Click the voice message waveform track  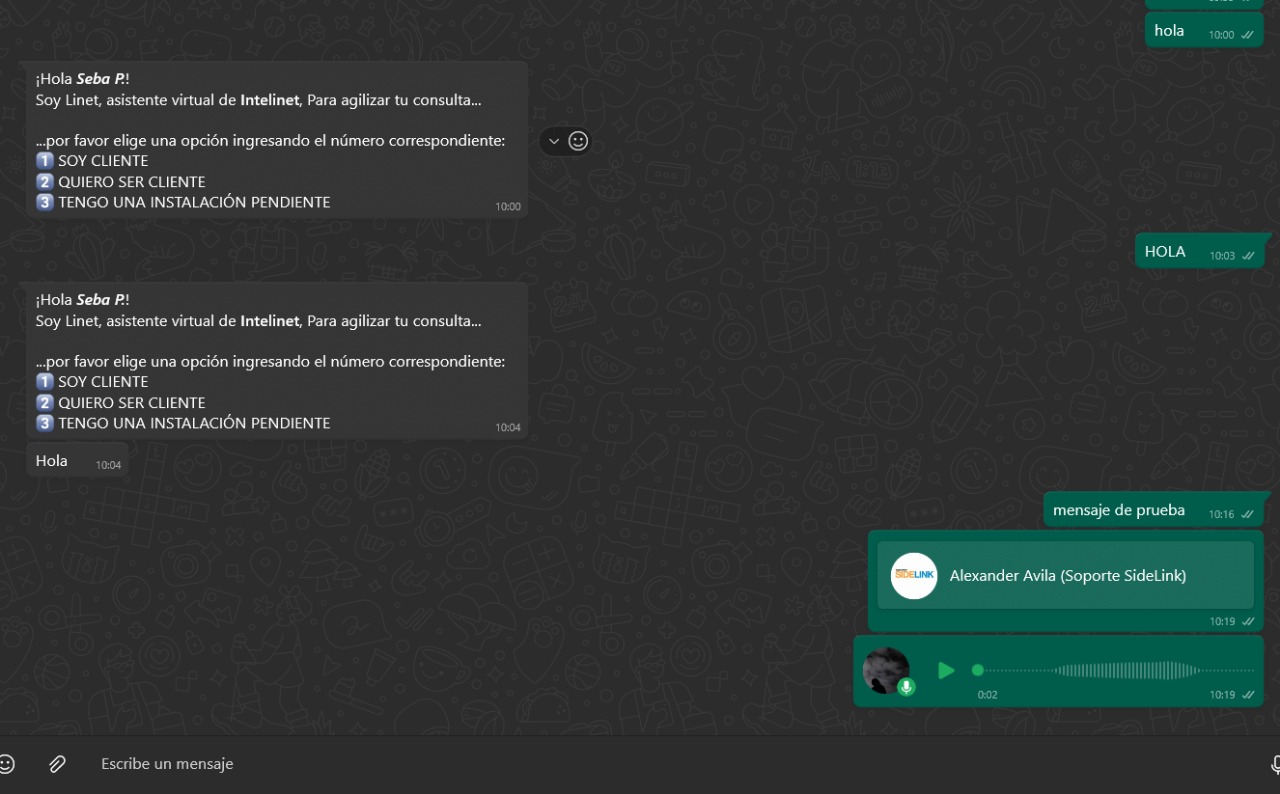click(1120, 670)
